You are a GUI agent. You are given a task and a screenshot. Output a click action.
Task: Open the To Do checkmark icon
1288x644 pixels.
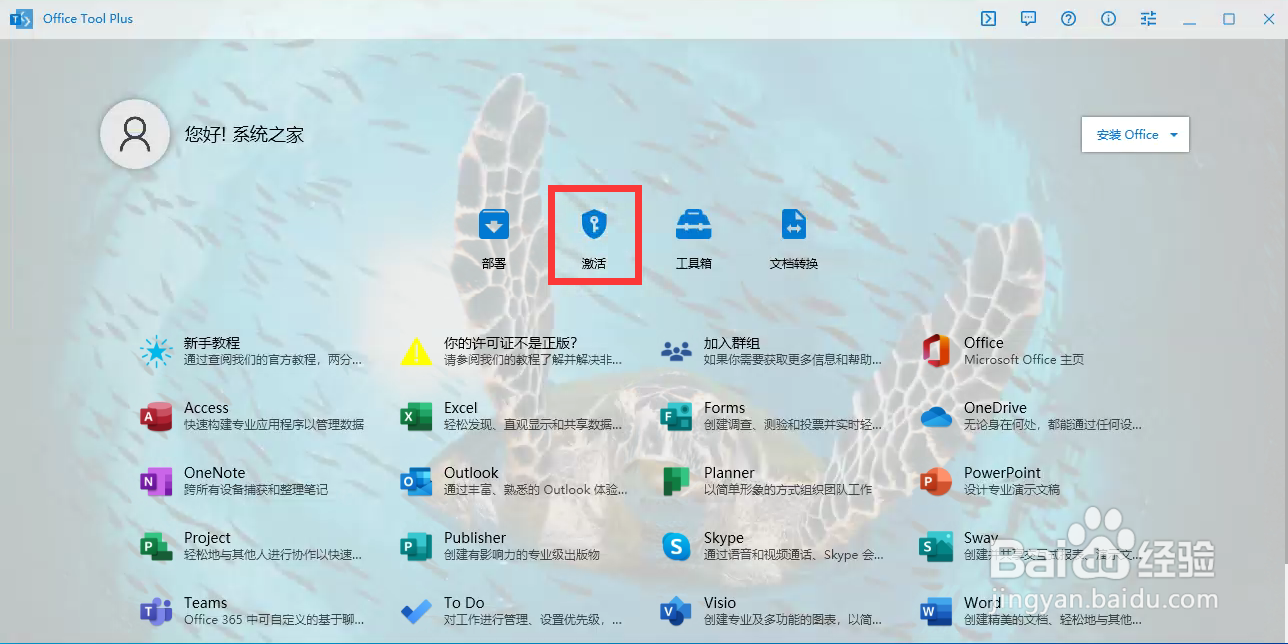click(x=416, y=612)
